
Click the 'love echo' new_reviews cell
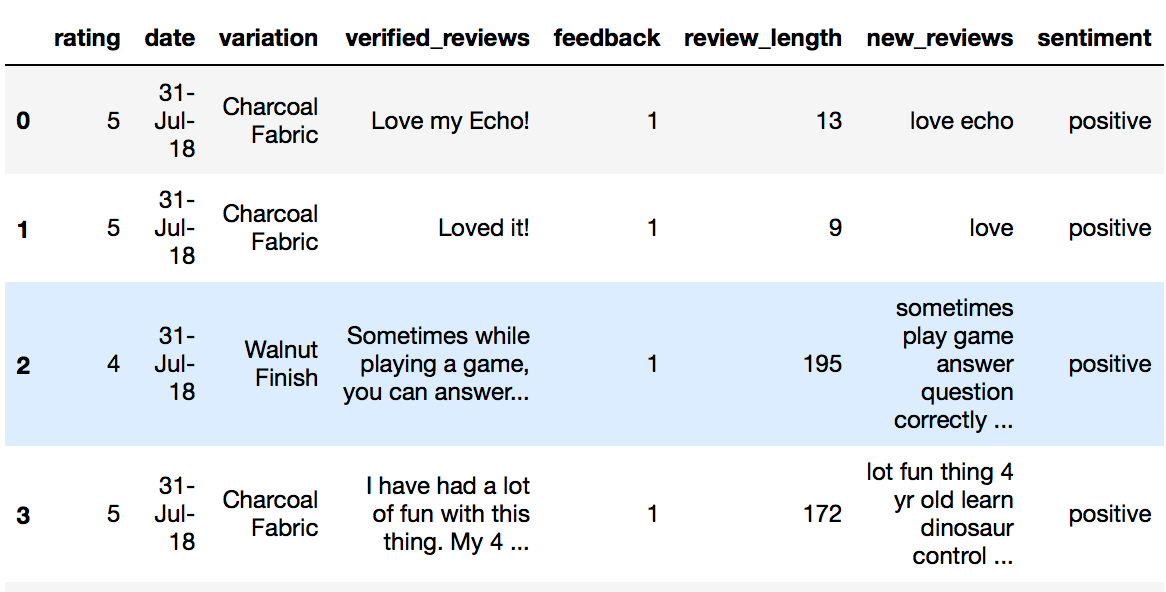[x=961, y=120]
